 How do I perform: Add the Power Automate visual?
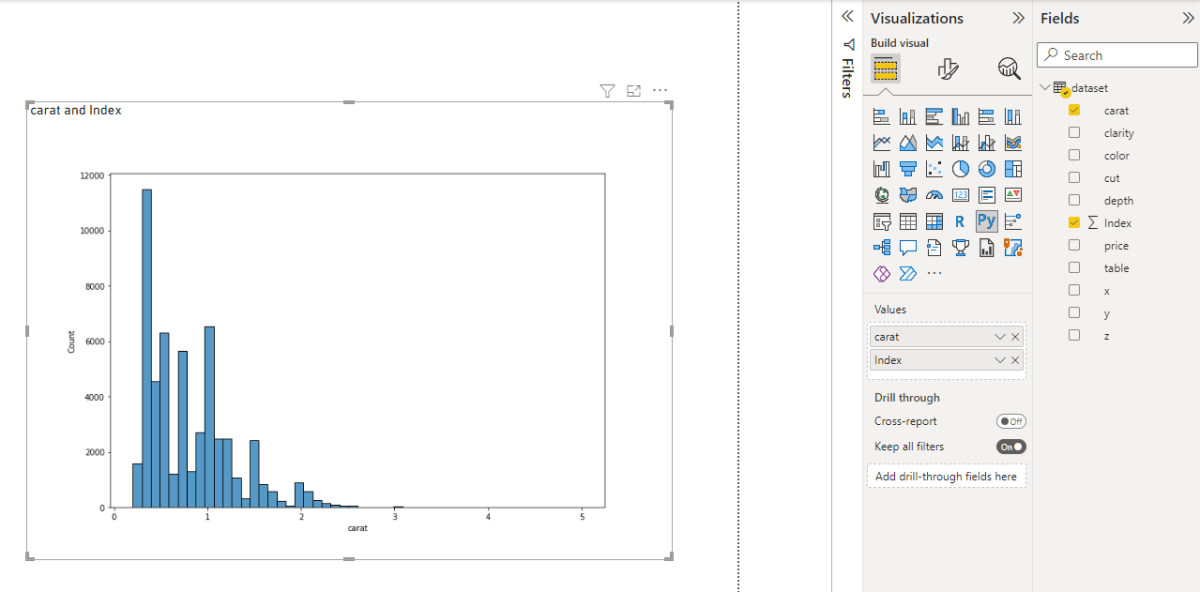[x=908, y=273]
